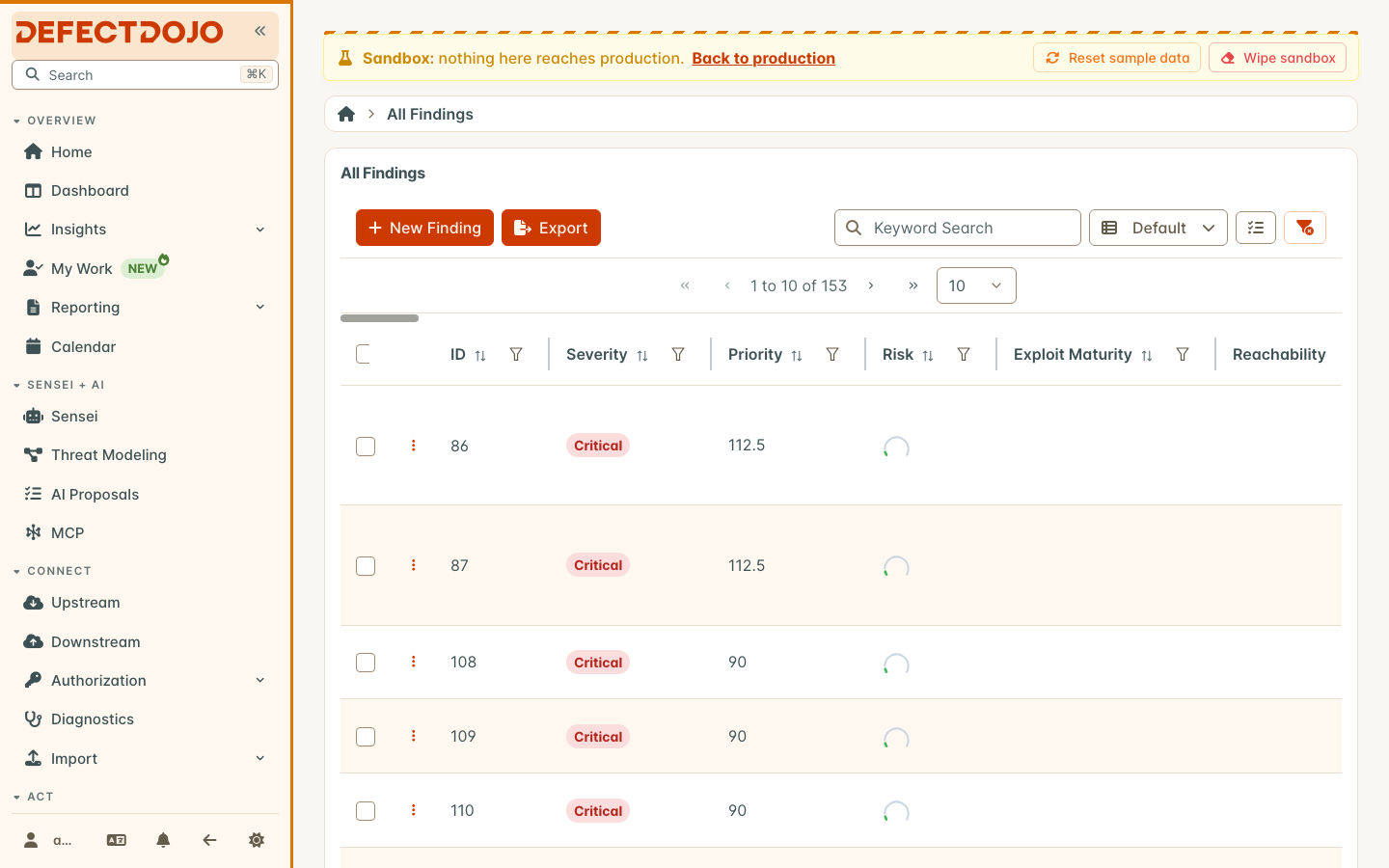
Task: Open row actions menu for finding 108
Action: point(414,662)
